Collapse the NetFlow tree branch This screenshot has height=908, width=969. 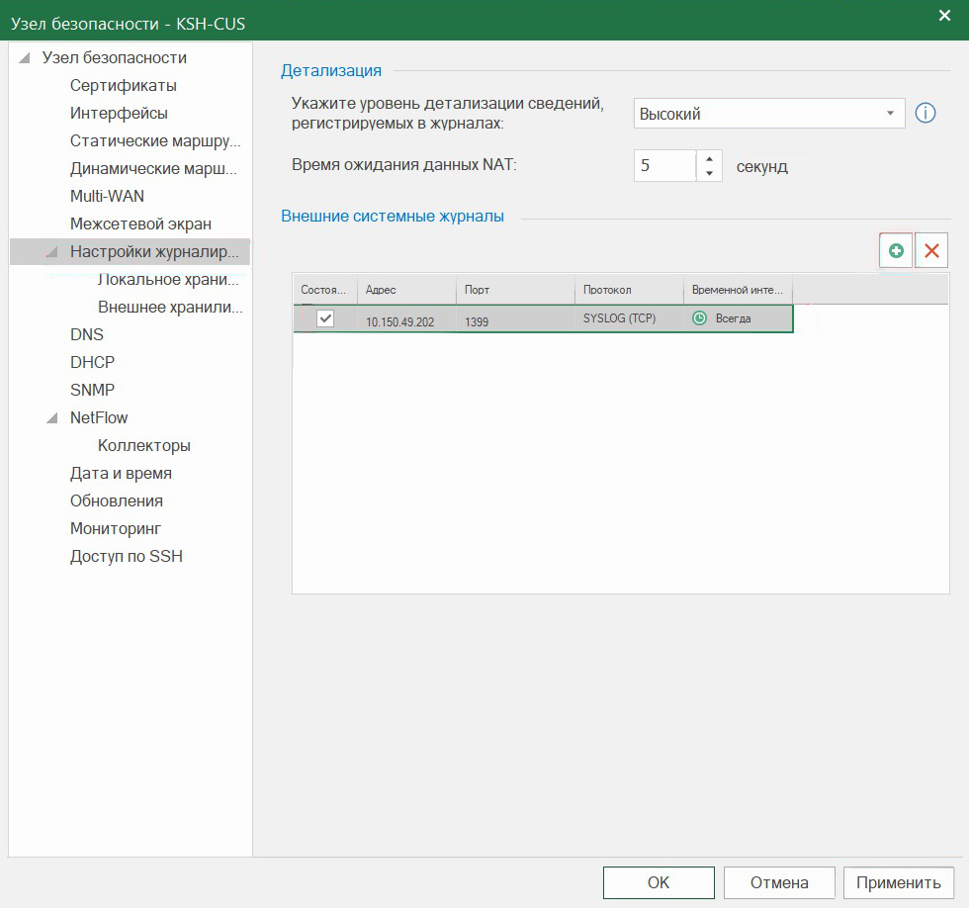pyautogui.click(x=53, y=417)
